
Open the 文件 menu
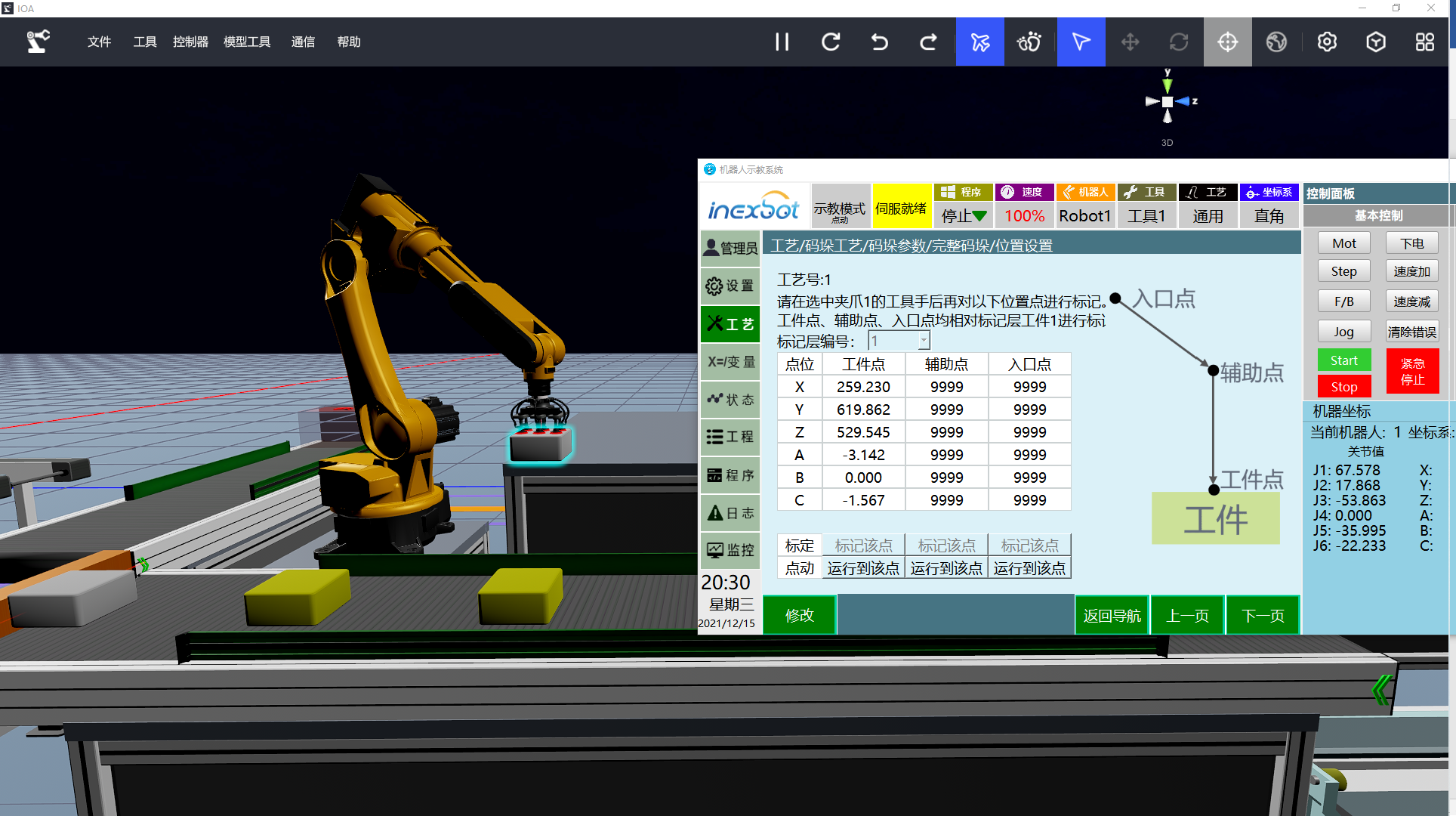(99, 42)
